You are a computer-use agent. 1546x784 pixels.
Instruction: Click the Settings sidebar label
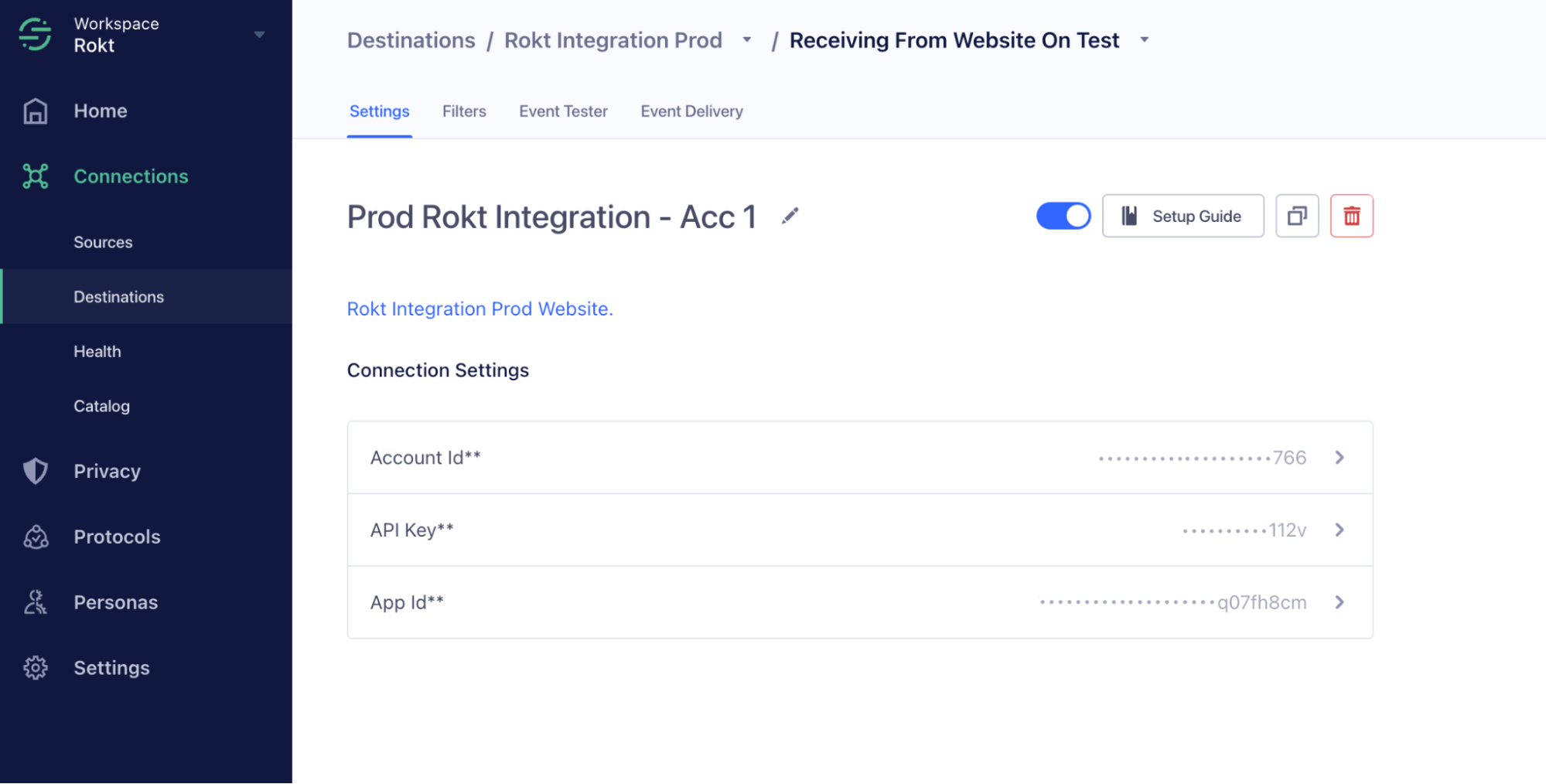coord(111,668)
